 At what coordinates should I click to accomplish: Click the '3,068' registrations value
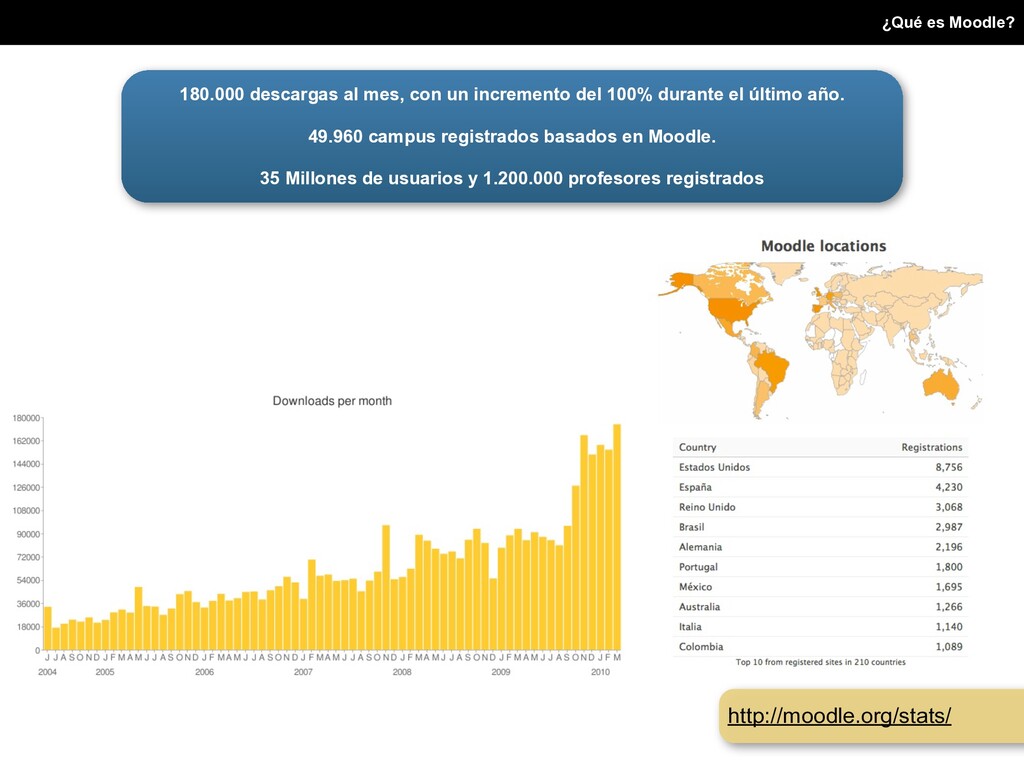click(x=949, y=507)
